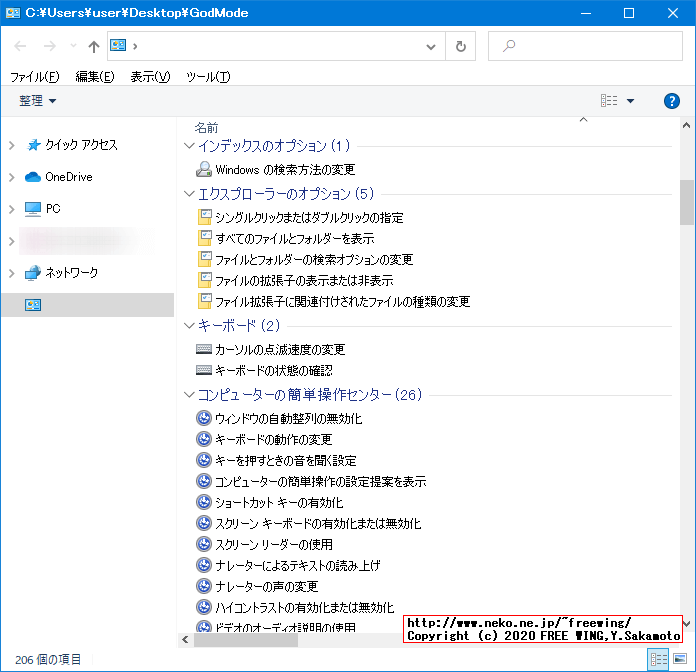Click the scroll up arrow of file list

click(x=687, y=126)
